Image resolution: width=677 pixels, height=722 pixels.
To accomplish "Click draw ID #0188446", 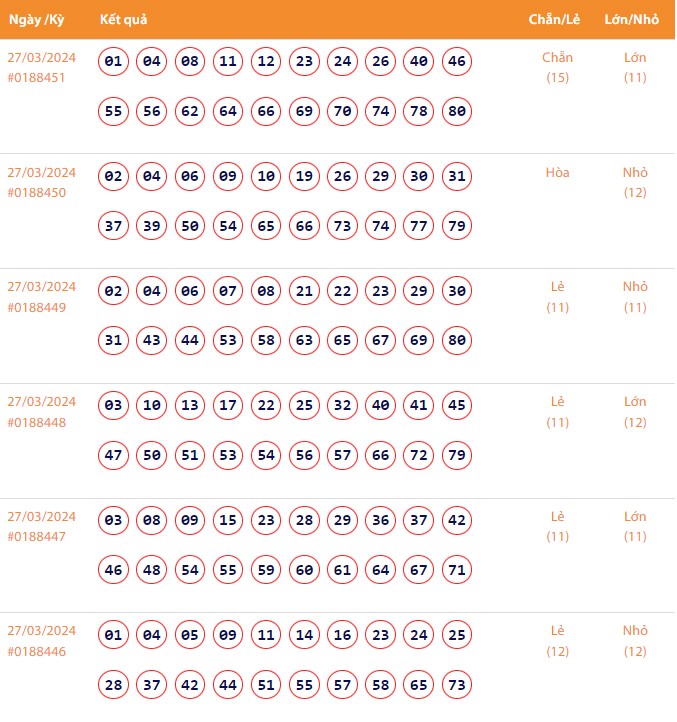I will [x=37, y=651].
